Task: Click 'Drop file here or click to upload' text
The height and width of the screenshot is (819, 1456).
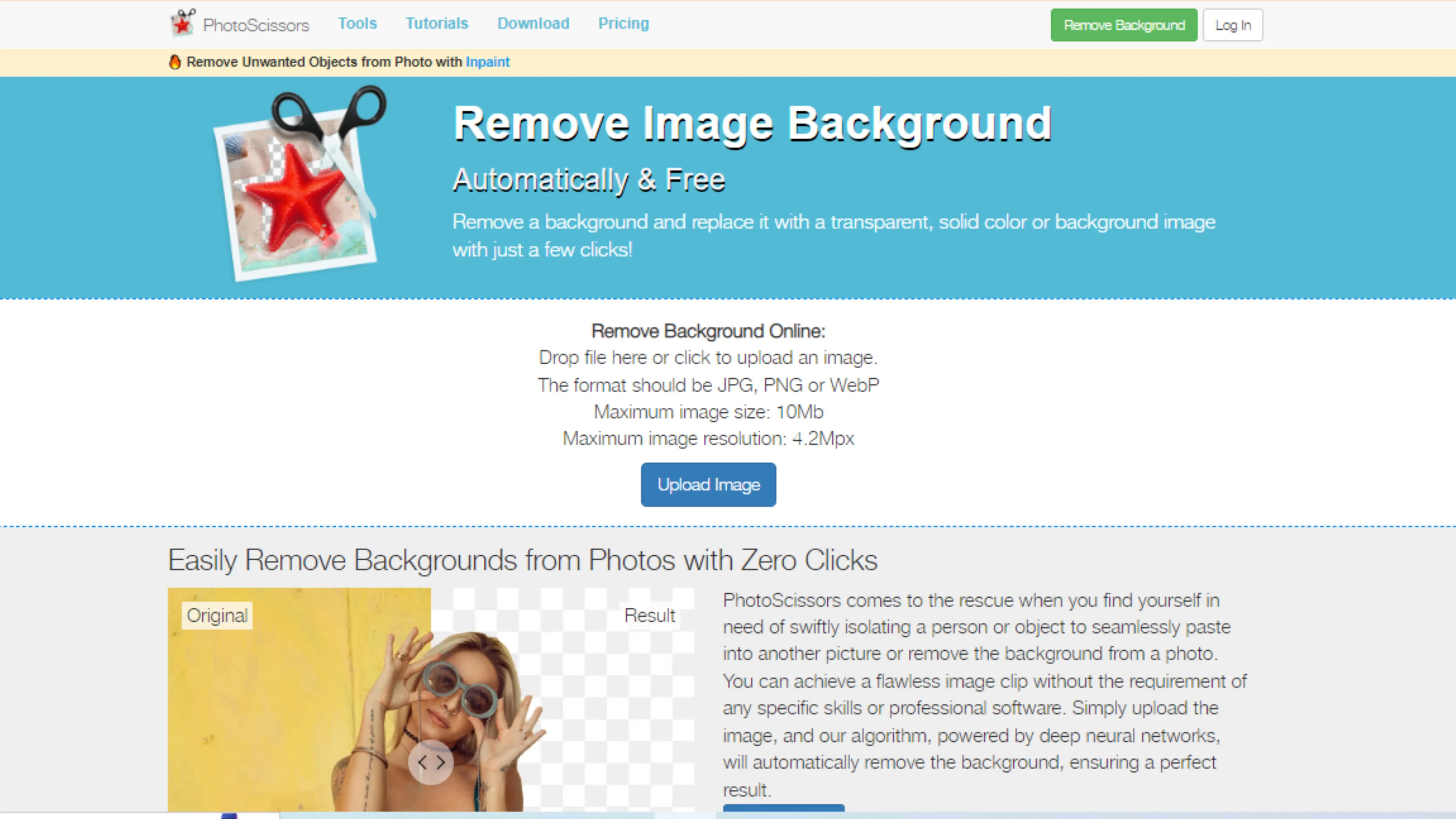Action: (x=708, y=357)
